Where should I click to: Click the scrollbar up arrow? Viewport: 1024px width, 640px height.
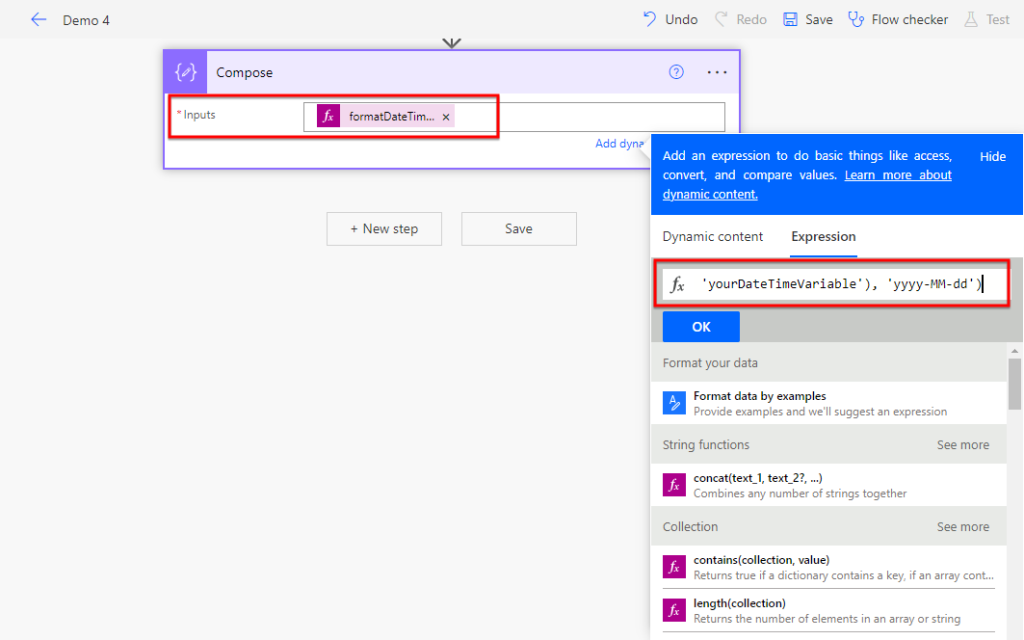point(1015,351)
